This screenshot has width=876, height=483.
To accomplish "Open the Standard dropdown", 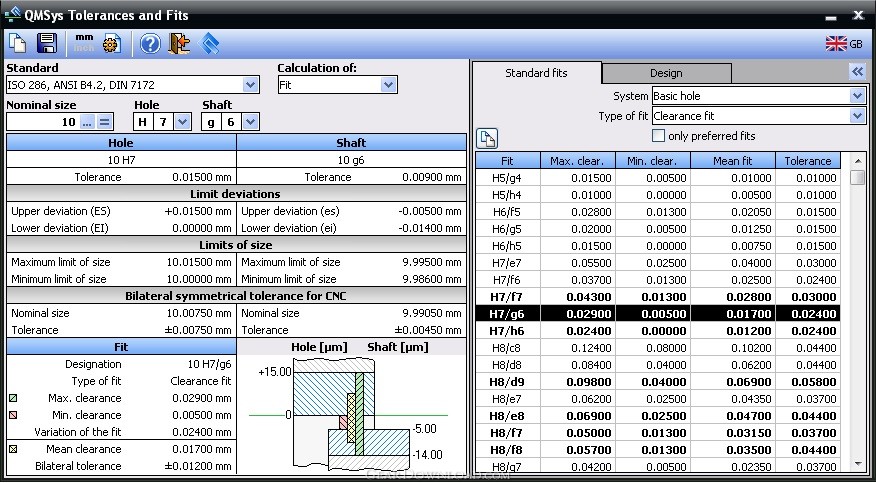I will (x=251, y=85).
